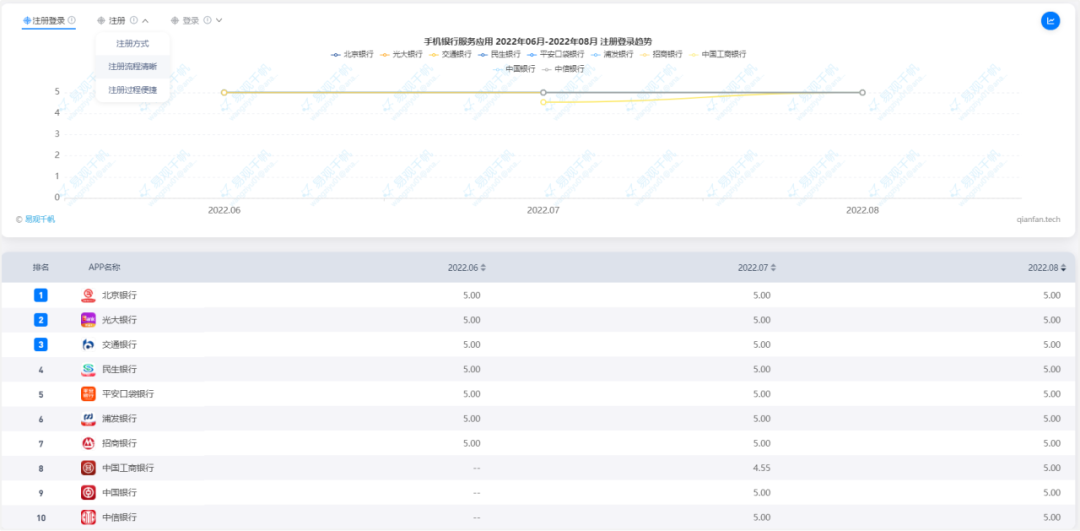Toggle 中国工商银行 legend color marker
Image resolution: width=1080 pixels, height=531 pixels.
pos(693,54)
